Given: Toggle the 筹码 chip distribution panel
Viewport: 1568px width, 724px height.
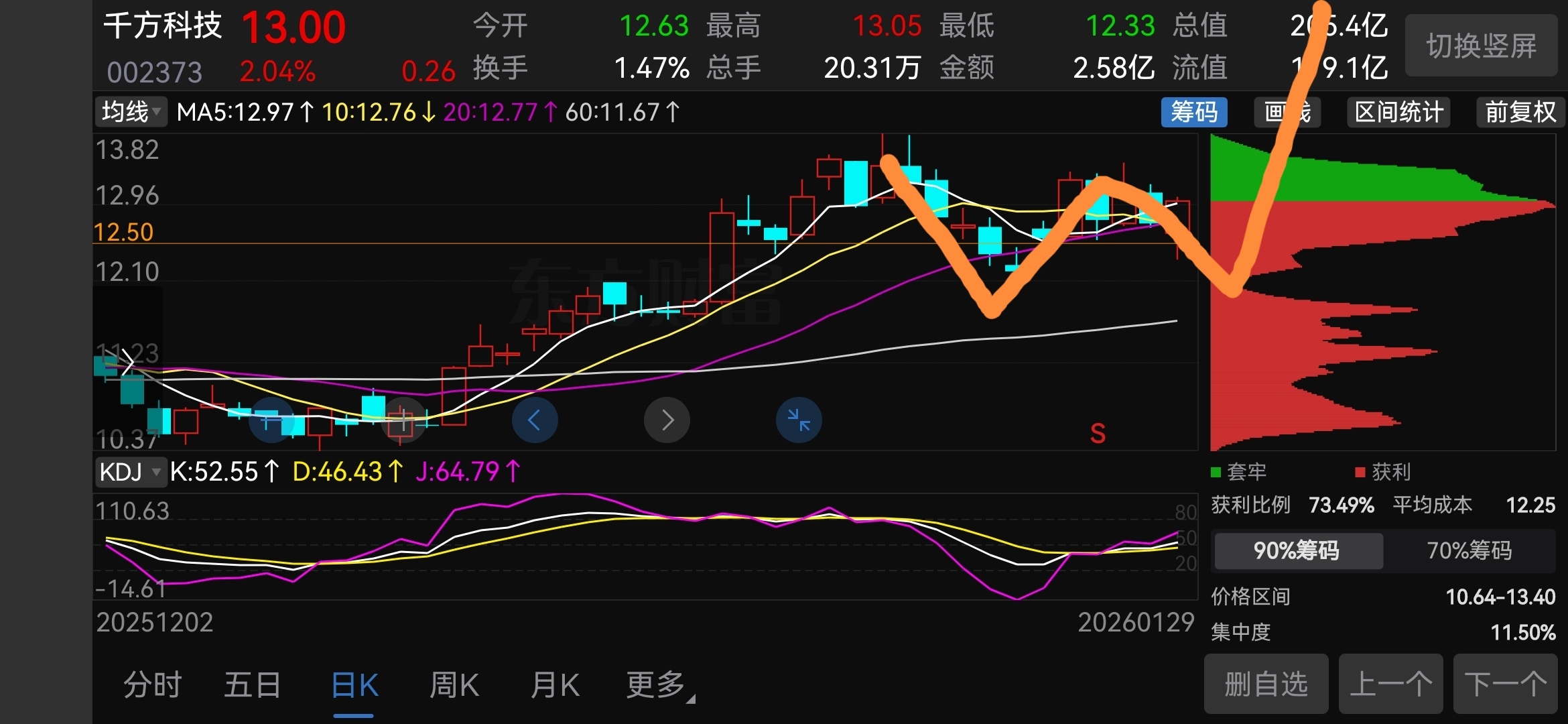Looking at the screenshot, I should point(1194,112).
